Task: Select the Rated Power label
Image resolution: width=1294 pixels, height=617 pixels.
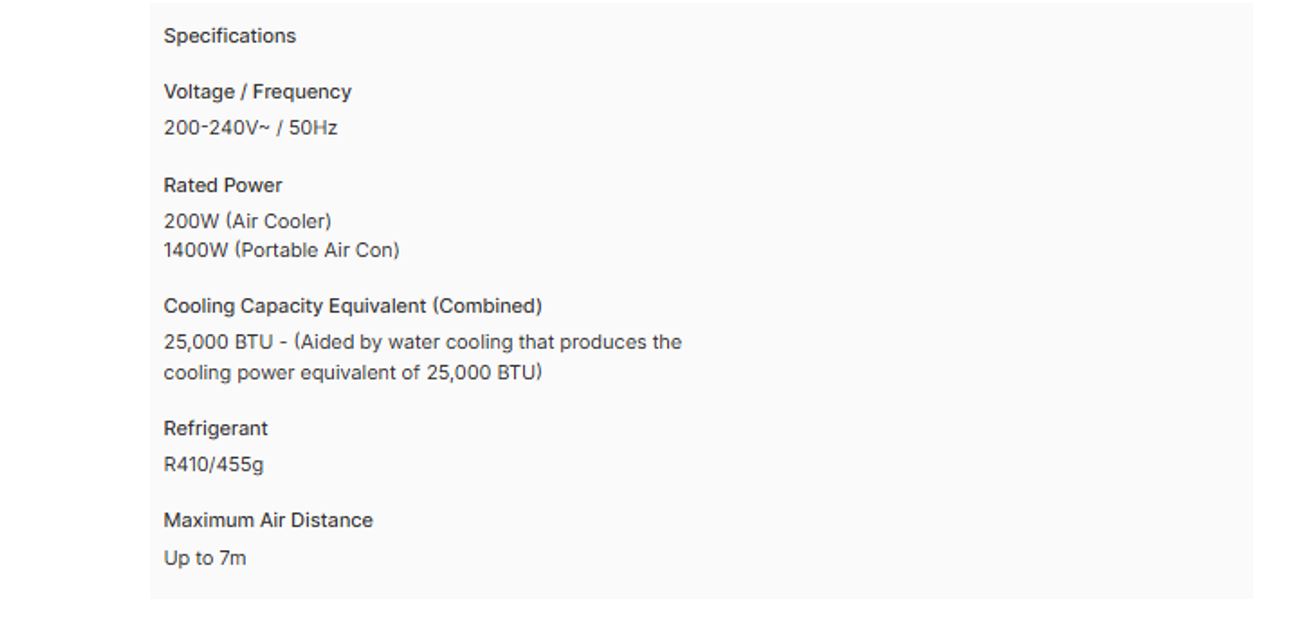Action: point(223,186)
